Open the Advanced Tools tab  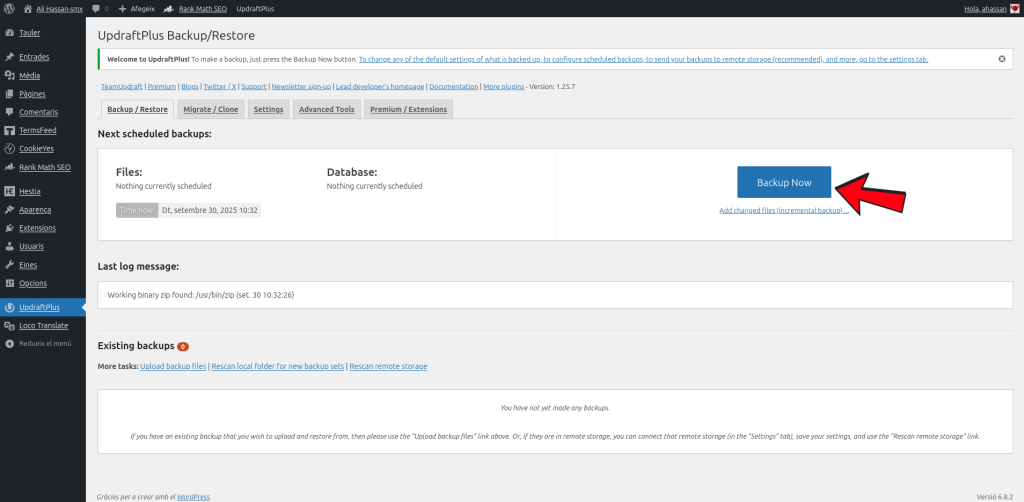[326, 109]
